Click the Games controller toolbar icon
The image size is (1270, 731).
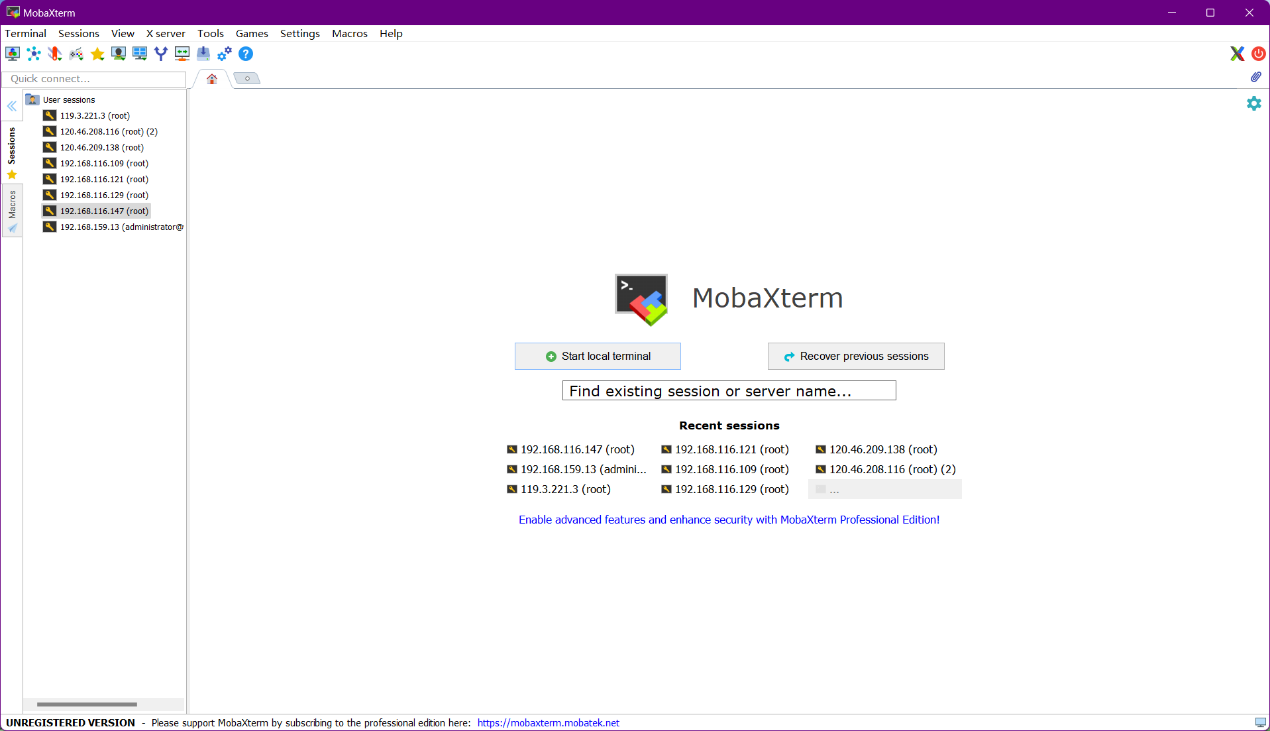tap(76, 53)
